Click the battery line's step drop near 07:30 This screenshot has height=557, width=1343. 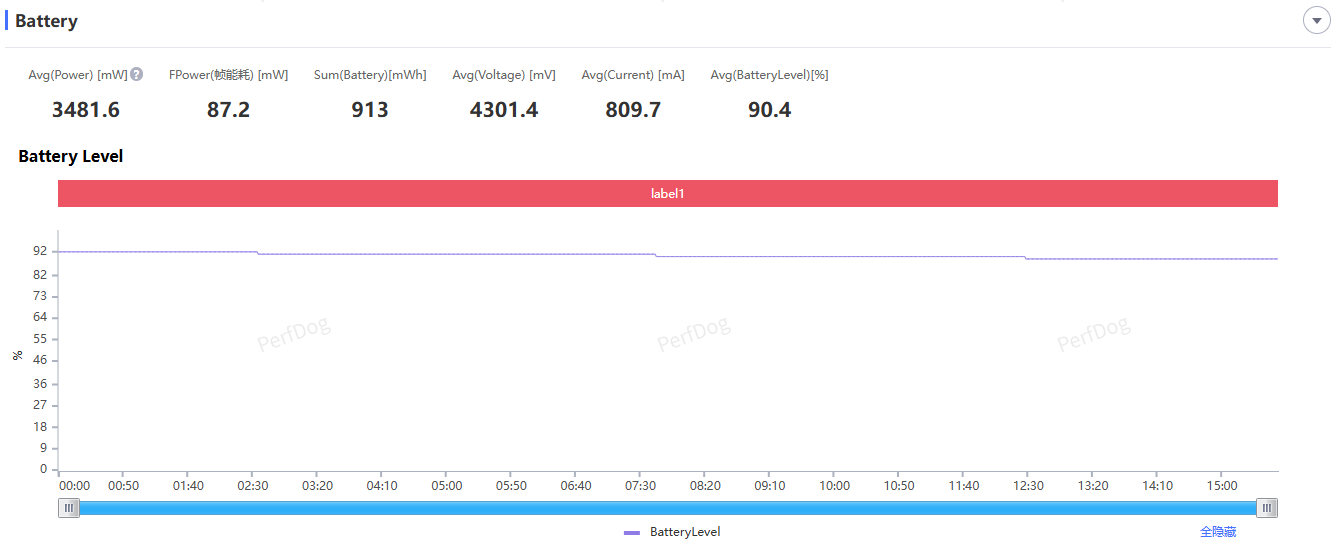[x=656, y=256]
